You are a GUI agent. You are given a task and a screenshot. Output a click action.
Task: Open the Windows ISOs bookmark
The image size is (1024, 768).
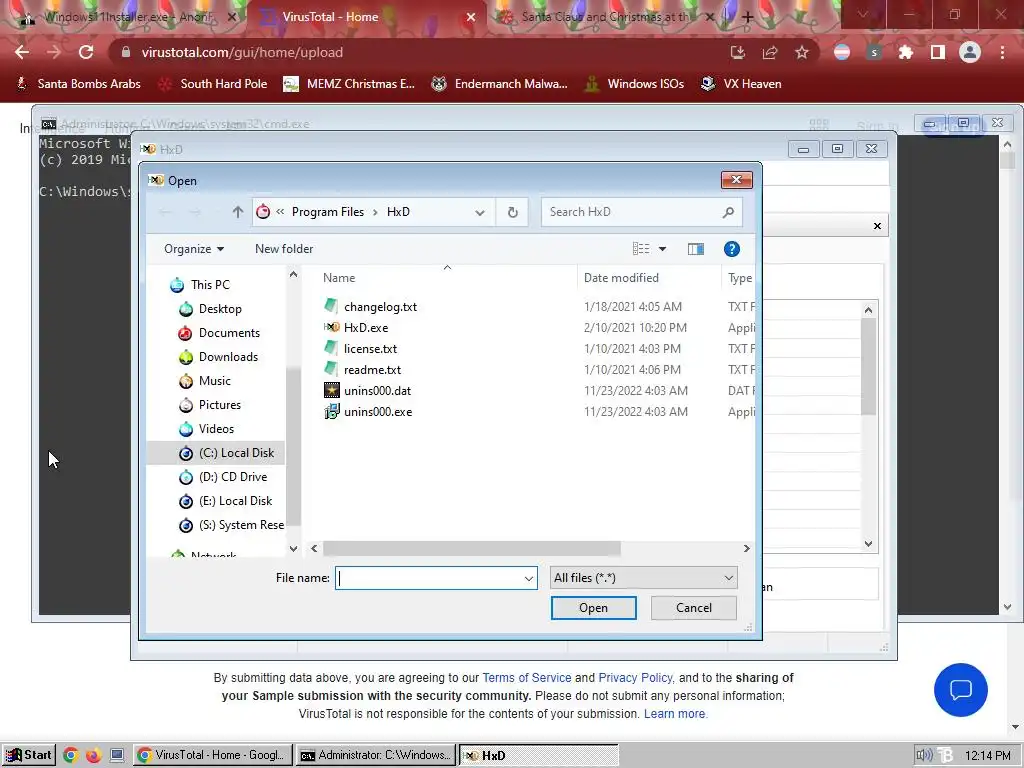(634, 84)
